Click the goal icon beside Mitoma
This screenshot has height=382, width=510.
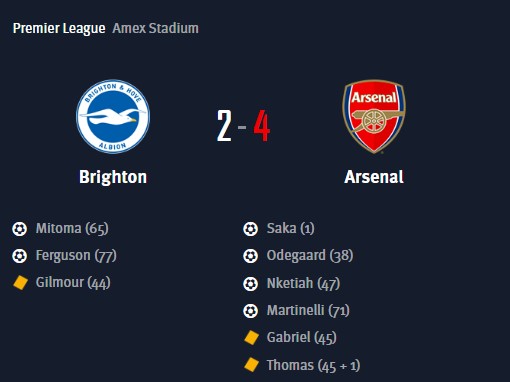coord(19,229)
